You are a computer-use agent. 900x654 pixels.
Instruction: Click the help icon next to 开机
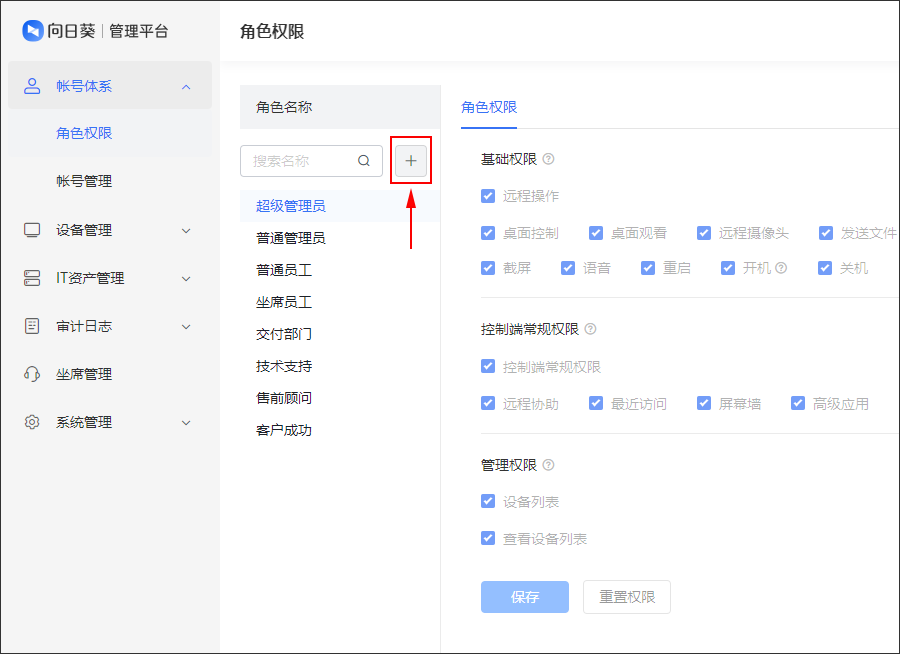coord(781,268)
